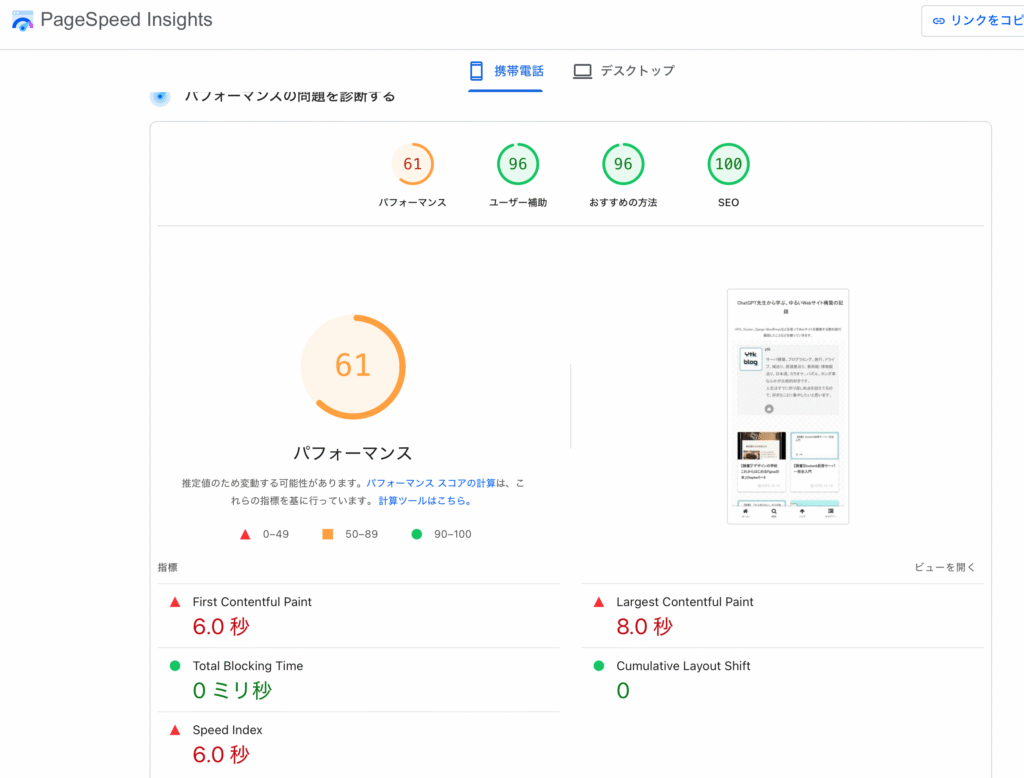Click the green circle beside Total Blocking Time
The height and width of the screenshot is (778, 1024).
pos(175,666)
